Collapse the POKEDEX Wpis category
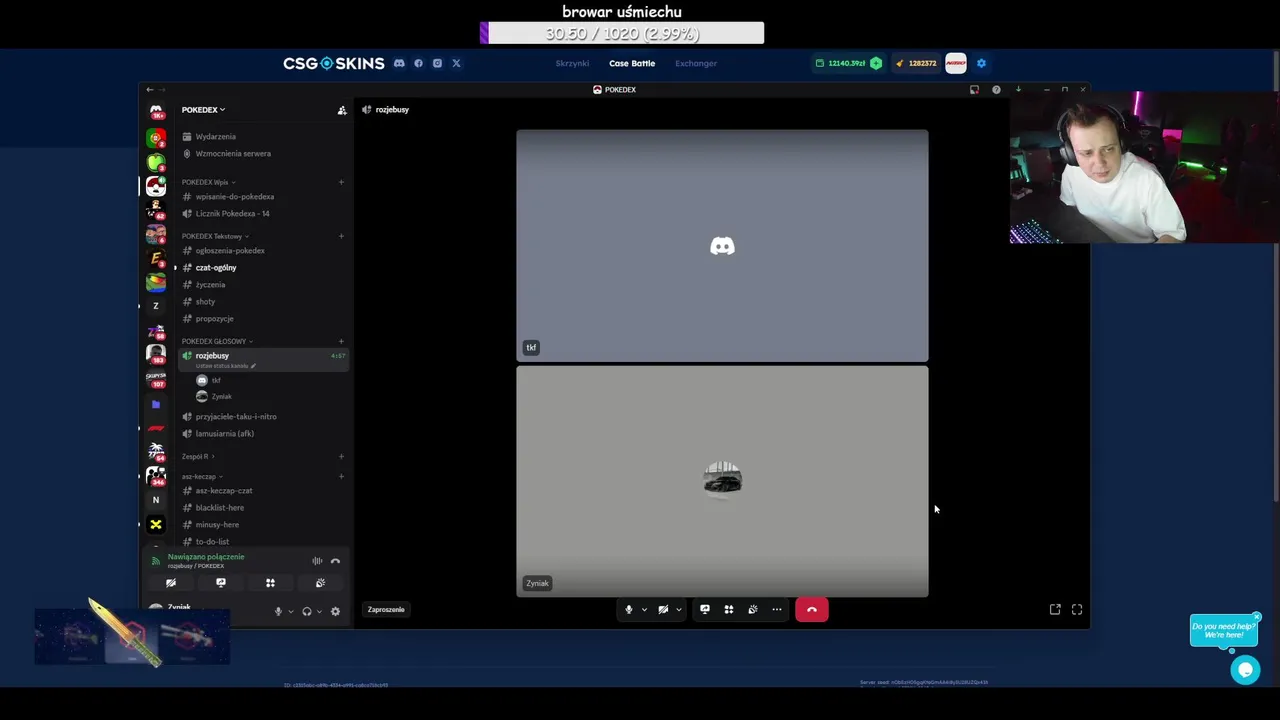Image resolution: width=1280 pixels, height=720 pixels. coord(208,182)
